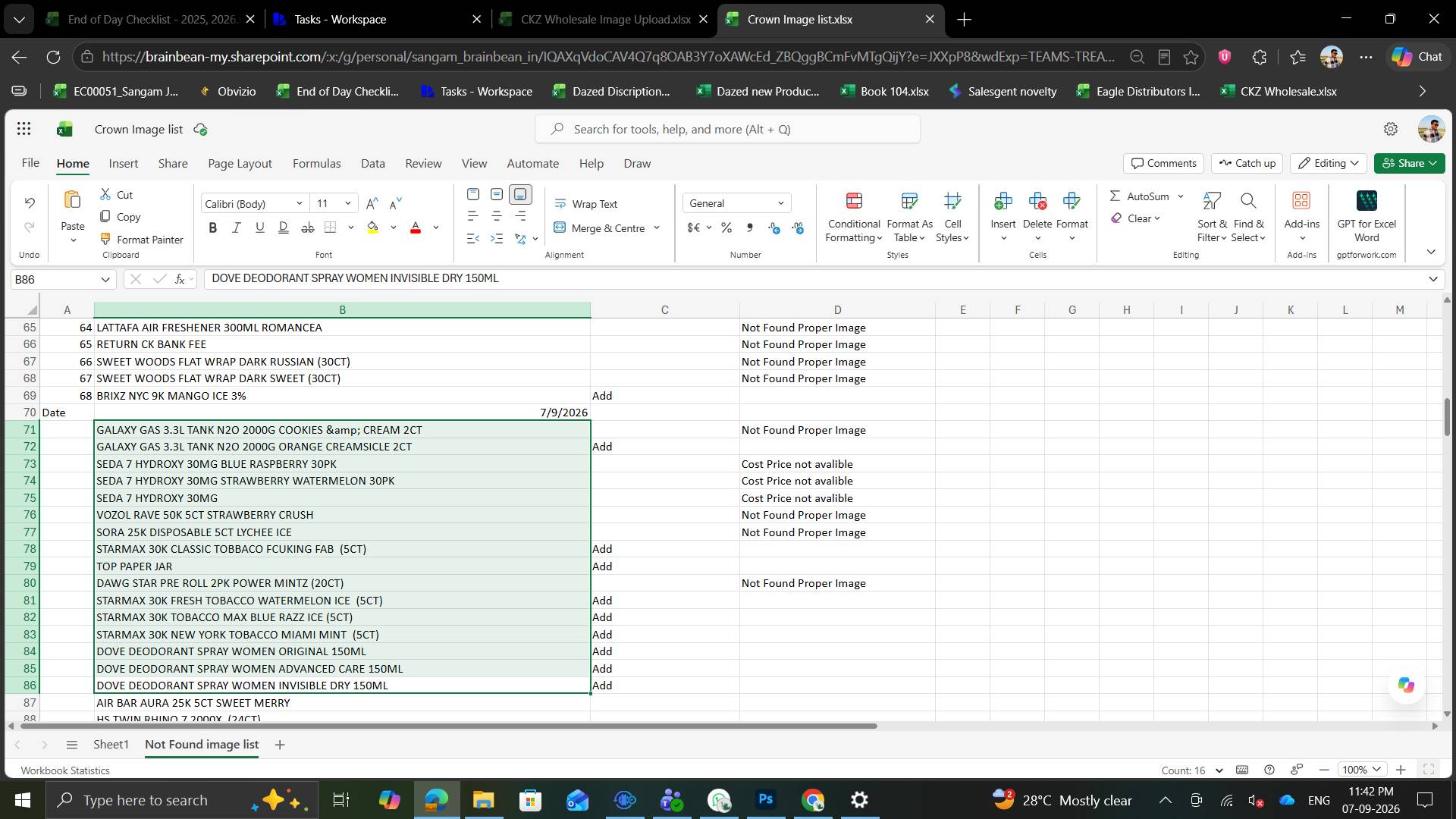Click the percent style icon
The height and width of the screenshot is (819, 1456).
[x=726, y=227]
